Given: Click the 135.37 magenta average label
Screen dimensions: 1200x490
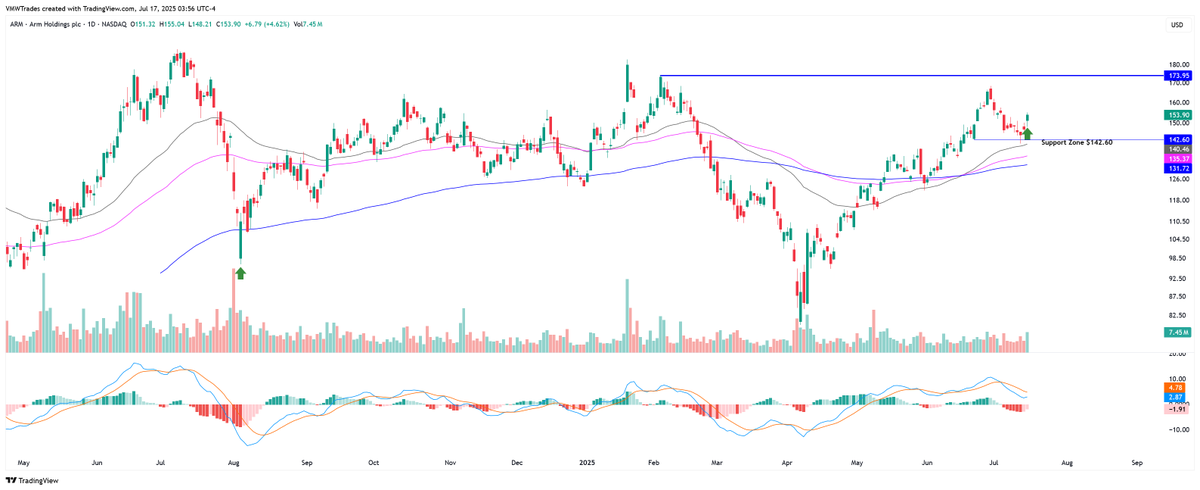Looking at the screenshot, I should click(x=1178, y=158).
